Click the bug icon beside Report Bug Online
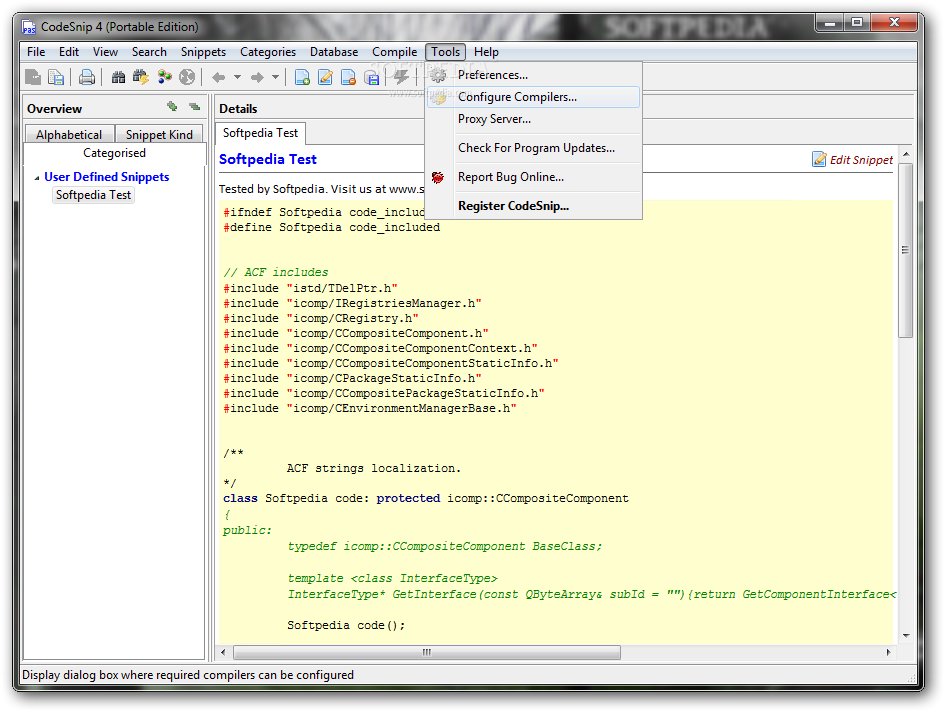The image size is (945, 712). (438, 177)
